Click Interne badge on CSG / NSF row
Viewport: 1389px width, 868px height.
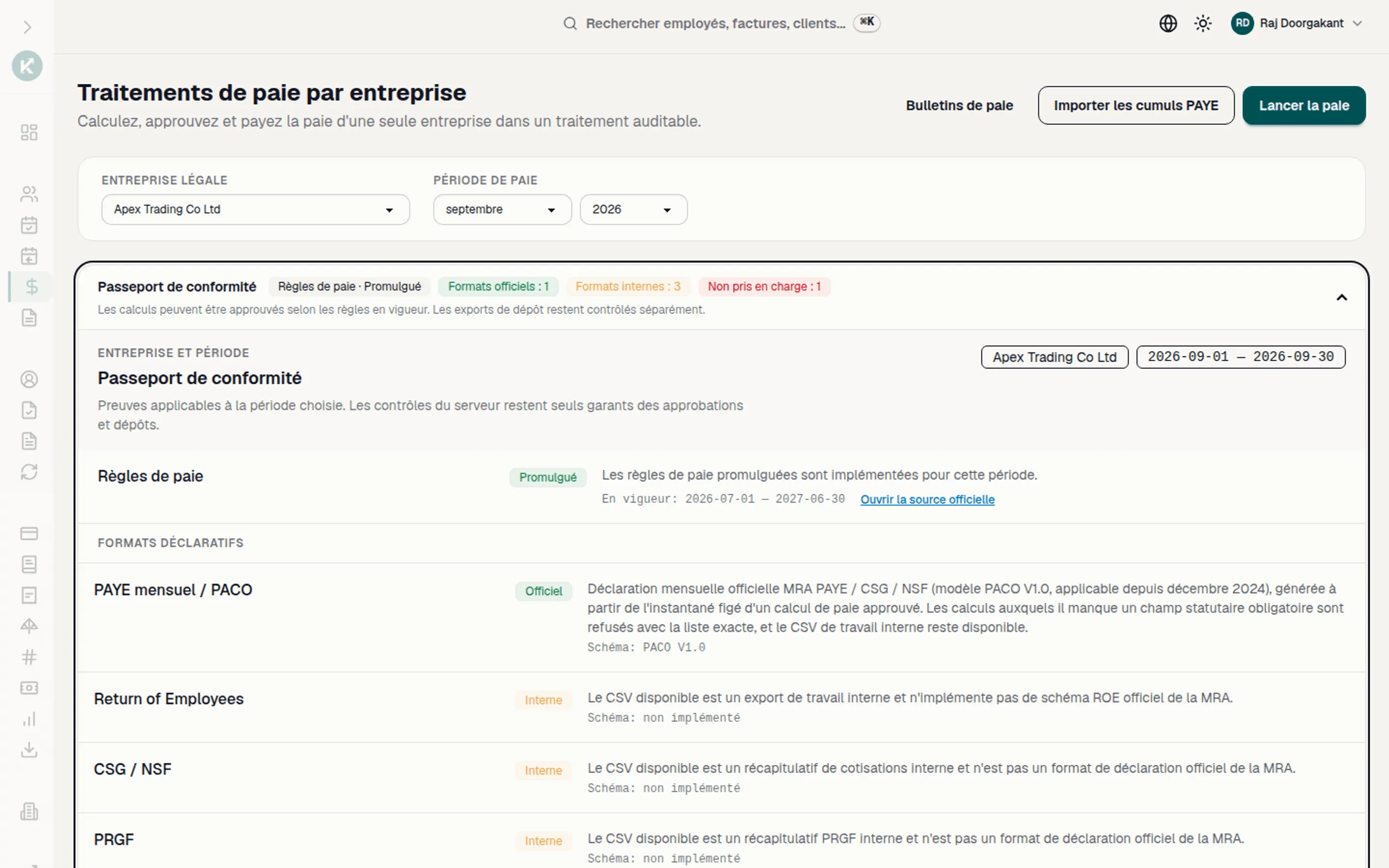(543, 771)
